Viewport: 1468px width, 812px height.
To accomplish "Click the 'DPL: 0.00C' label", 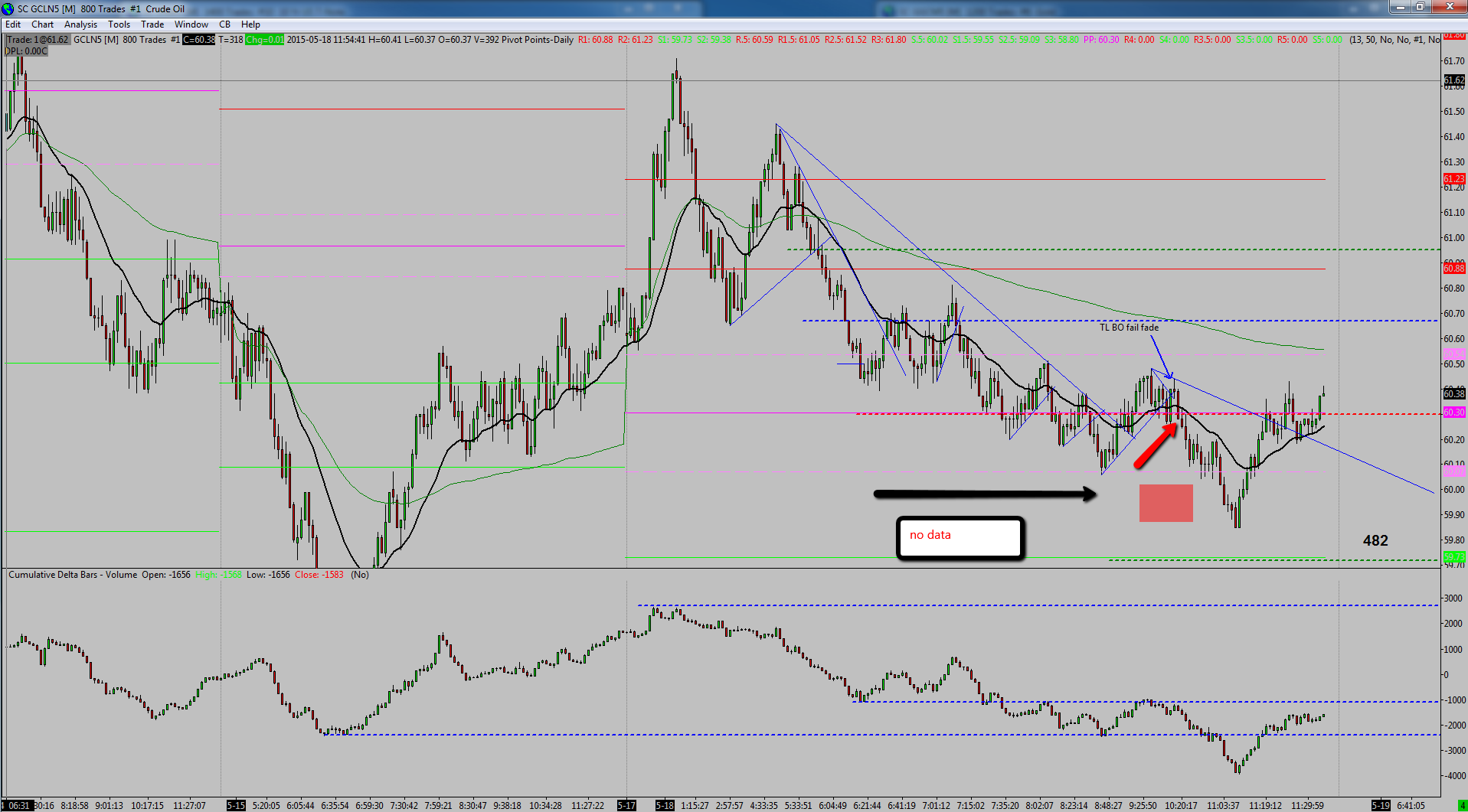I will 26,51.
